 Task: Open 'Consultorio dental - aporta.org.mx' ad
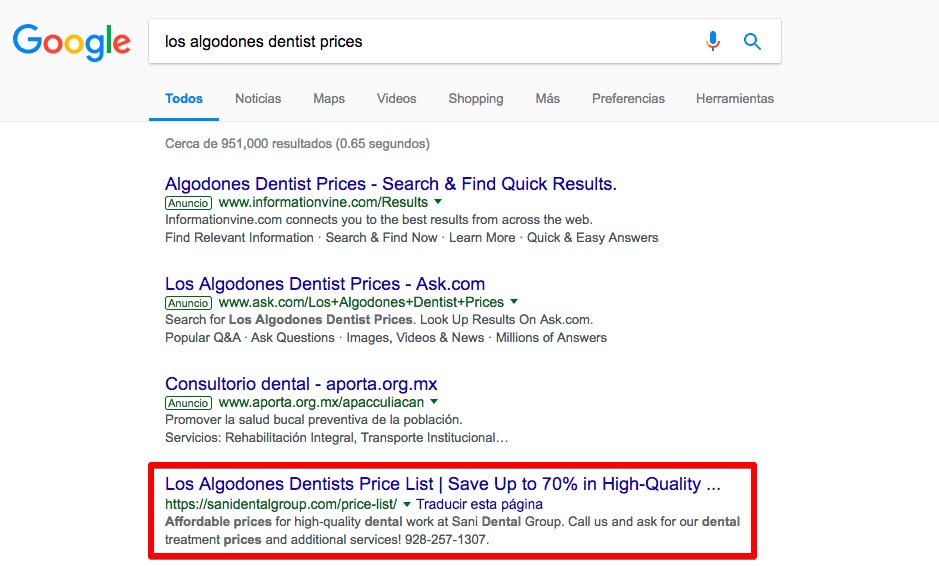point(301,384)
